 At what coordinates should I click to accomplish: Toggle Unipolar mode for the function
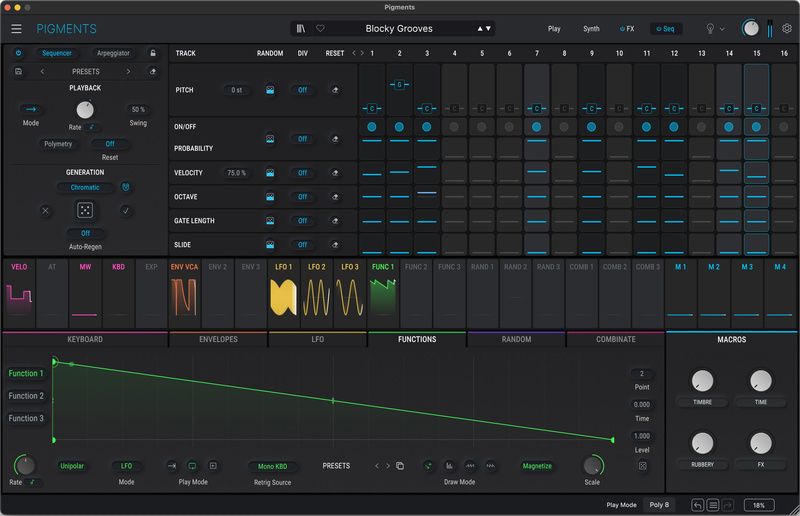point(72,466)
